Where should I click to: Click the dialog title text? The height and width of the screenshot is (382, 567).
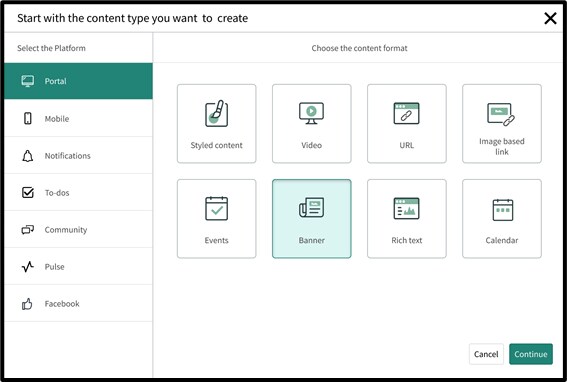(x=132, y=18)
